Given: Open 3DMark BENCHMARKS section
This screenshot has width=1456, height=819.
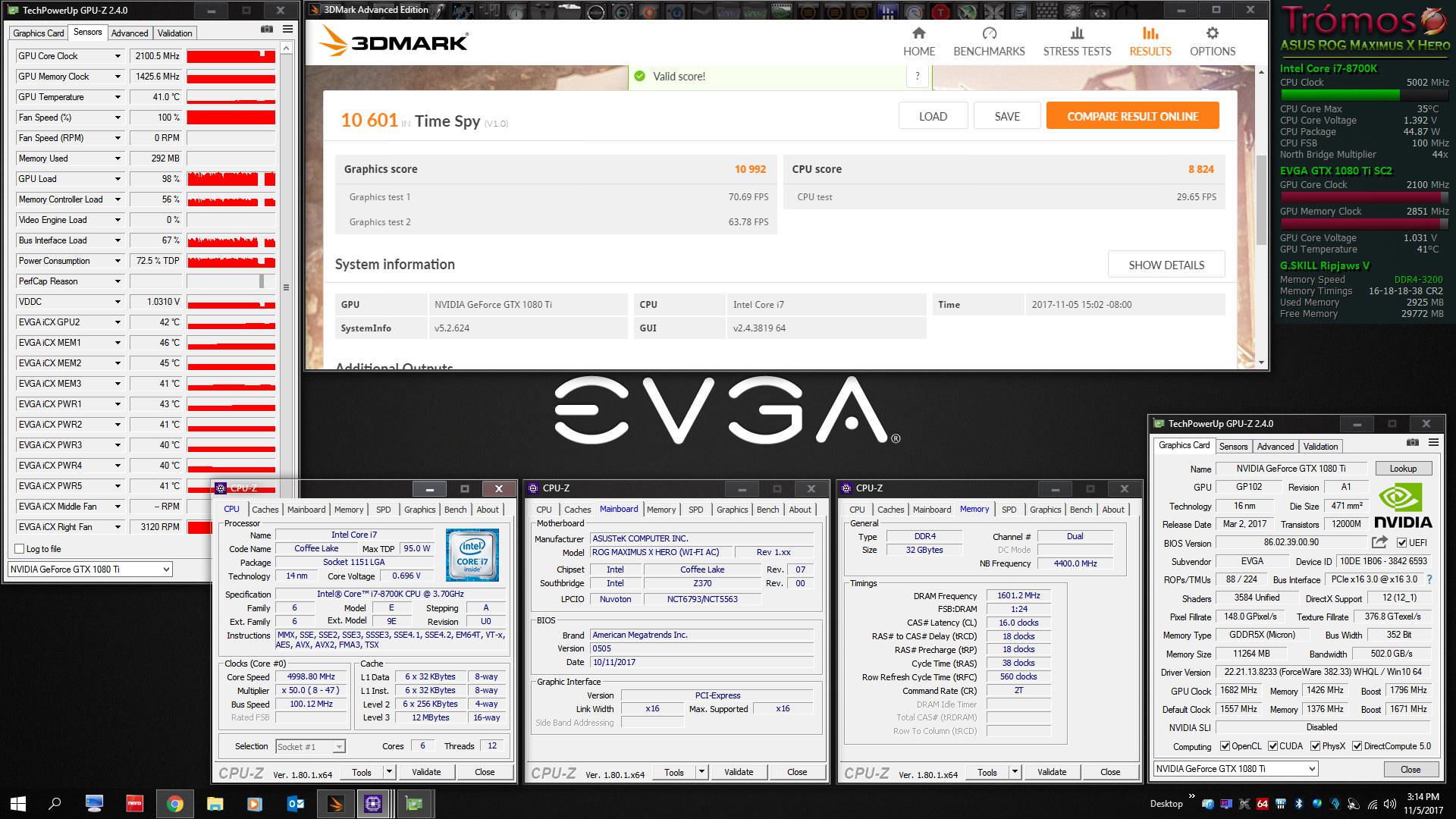Looking at the screenshot, I should [x=989, y=42].
